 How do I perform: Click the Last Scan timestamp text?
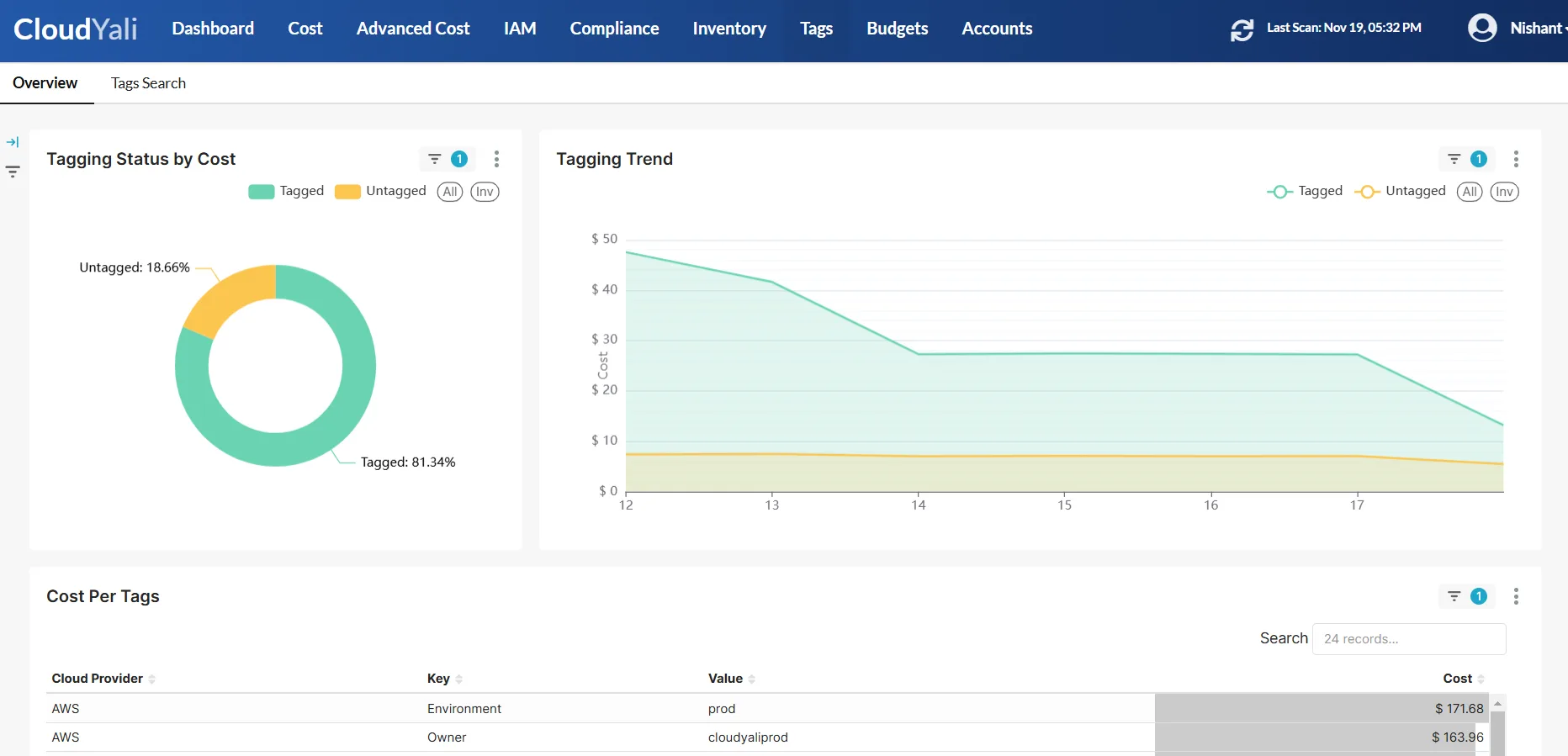pos(1344,28)
